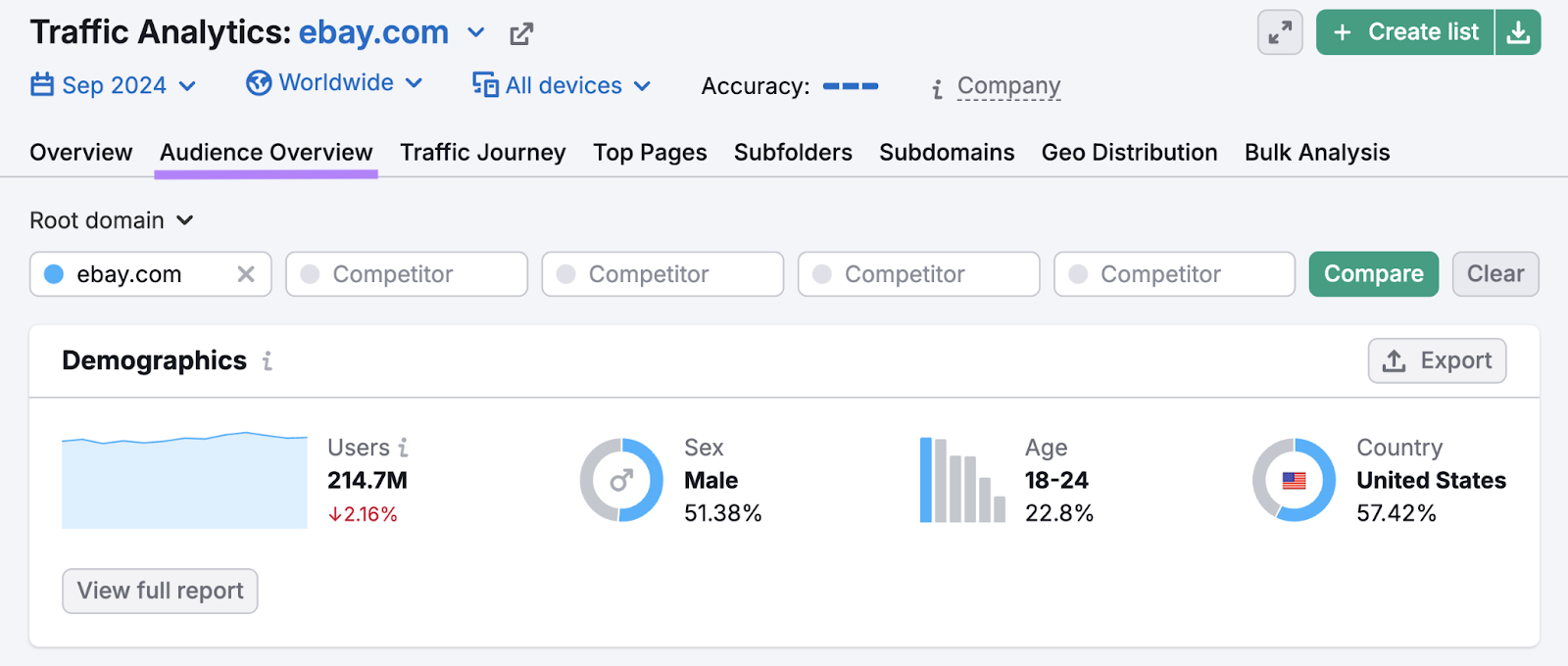
Task: Remove ebay.com with the X icon
Action: [246, 274]
